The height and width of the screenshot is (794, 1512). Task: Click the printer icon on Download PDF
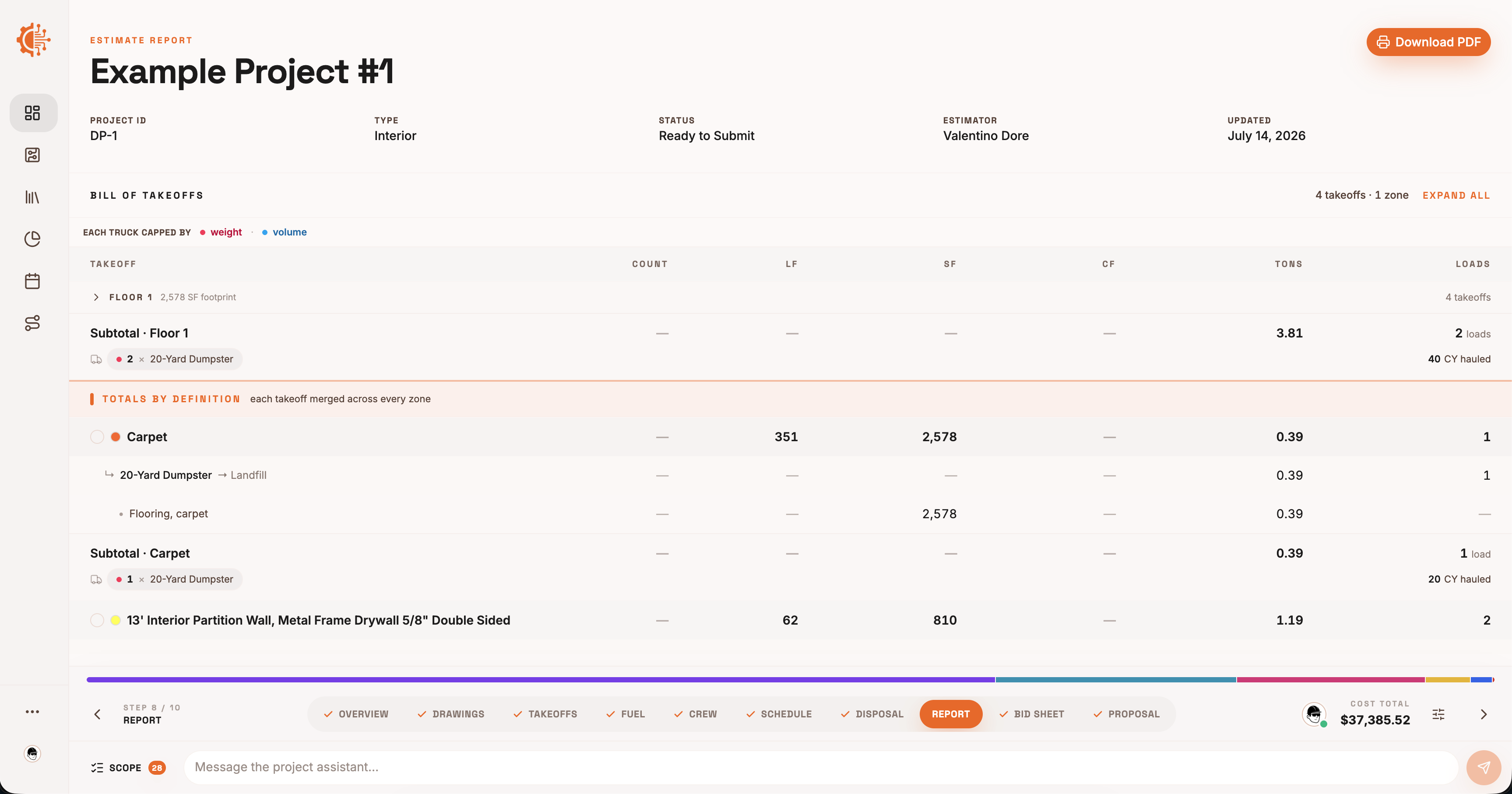1383,42
